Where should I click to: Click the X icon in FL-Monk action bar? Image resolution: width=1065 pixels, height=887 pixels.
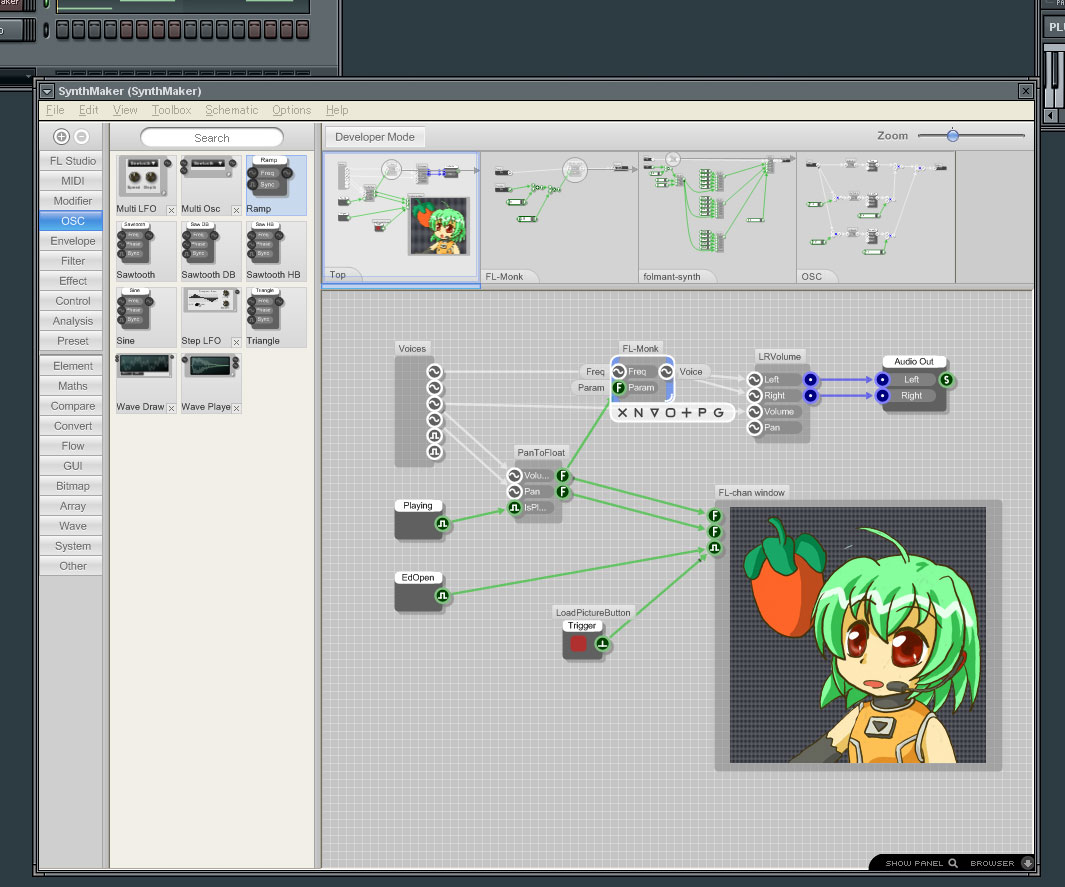click(622, 412)
